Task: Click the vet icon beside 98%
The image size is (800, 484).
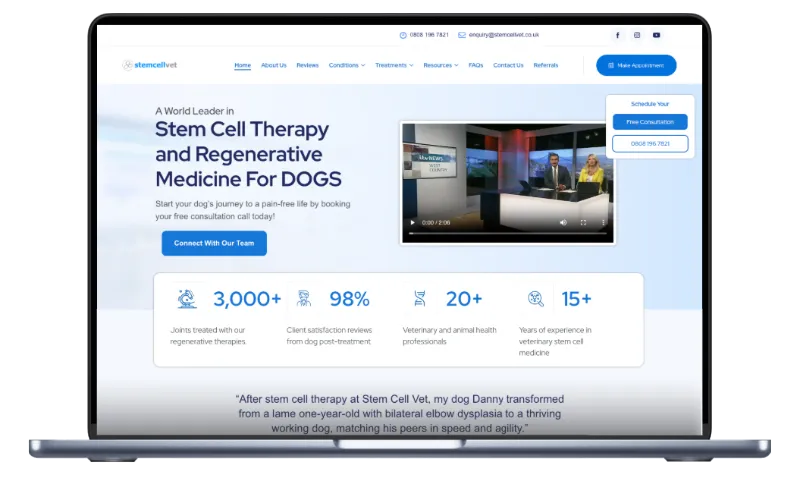Action: (304, 298)
